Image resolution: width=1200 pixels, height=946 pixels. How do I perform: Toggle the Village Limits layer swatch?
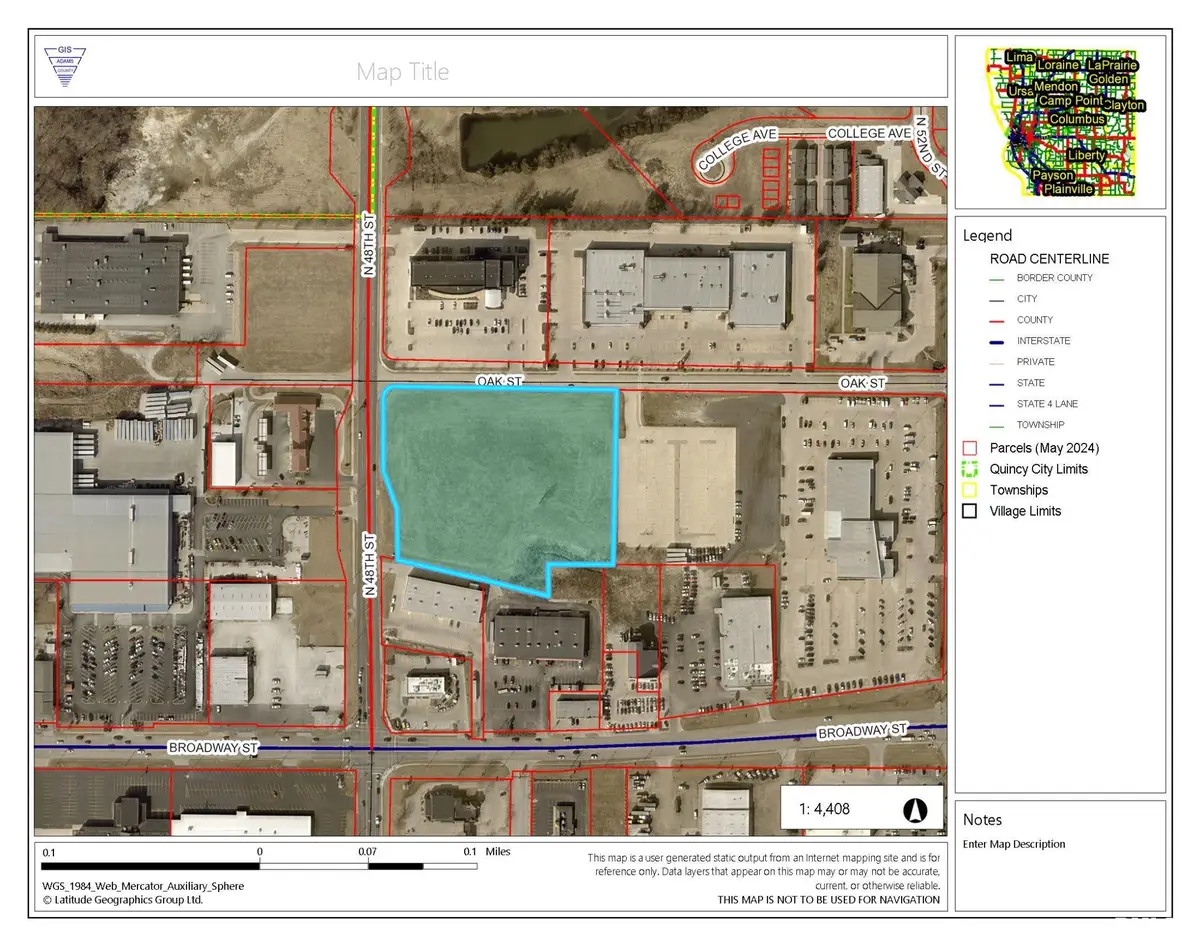(969, 511)
